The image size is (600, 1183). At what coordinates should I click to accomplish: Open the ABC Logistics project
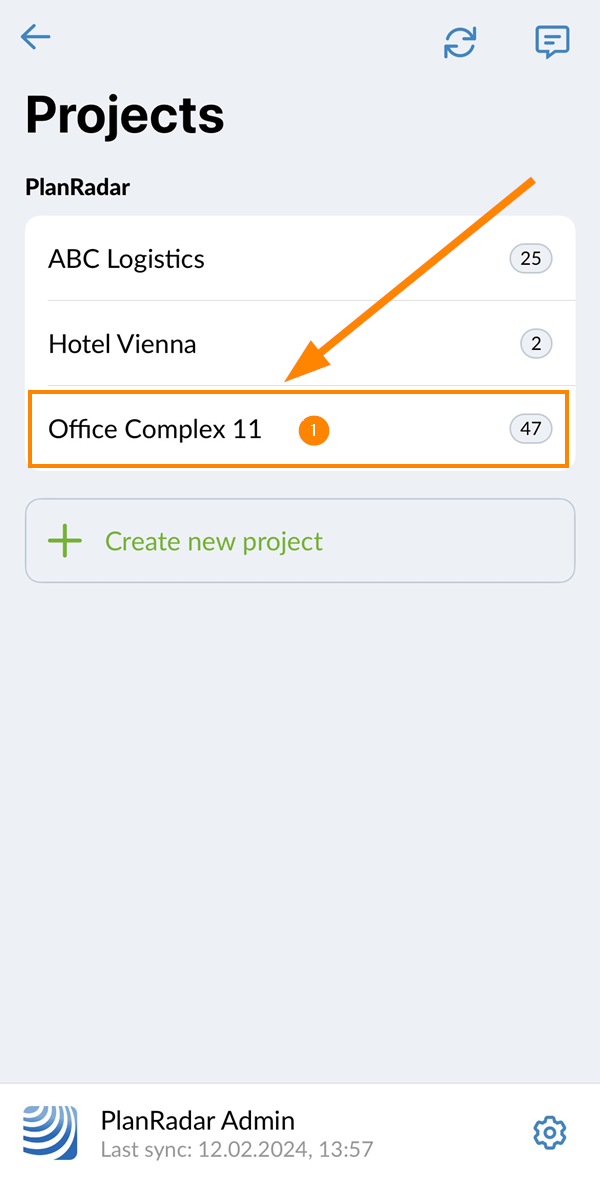[126, 259]
